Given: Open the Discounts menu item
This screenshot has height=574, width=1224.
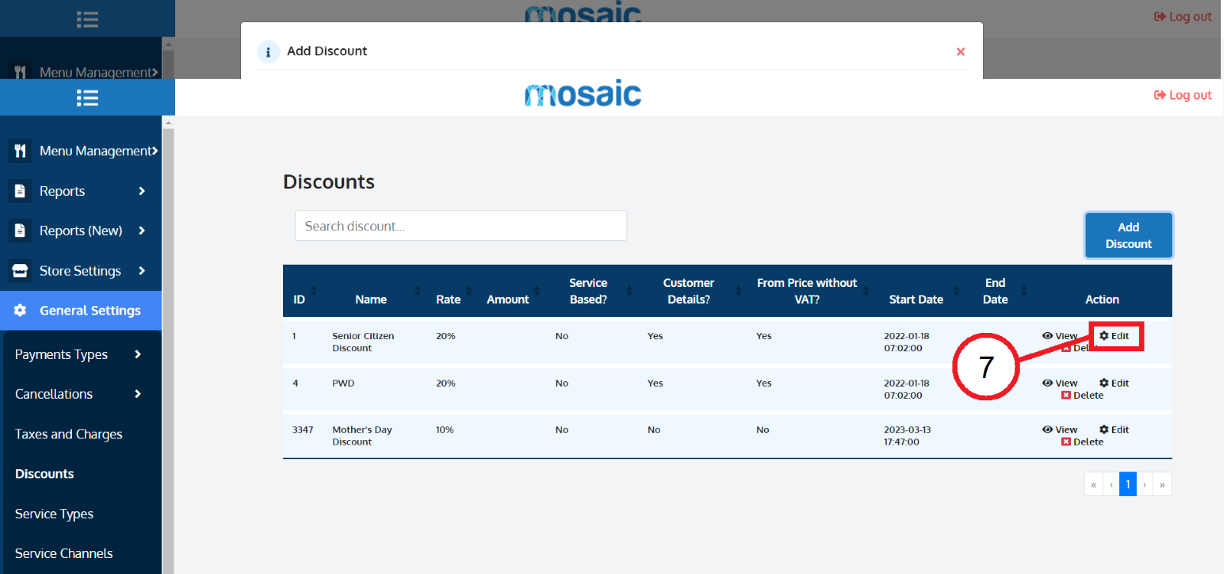Looking at the screenshot, I should (x=45, y=474).
